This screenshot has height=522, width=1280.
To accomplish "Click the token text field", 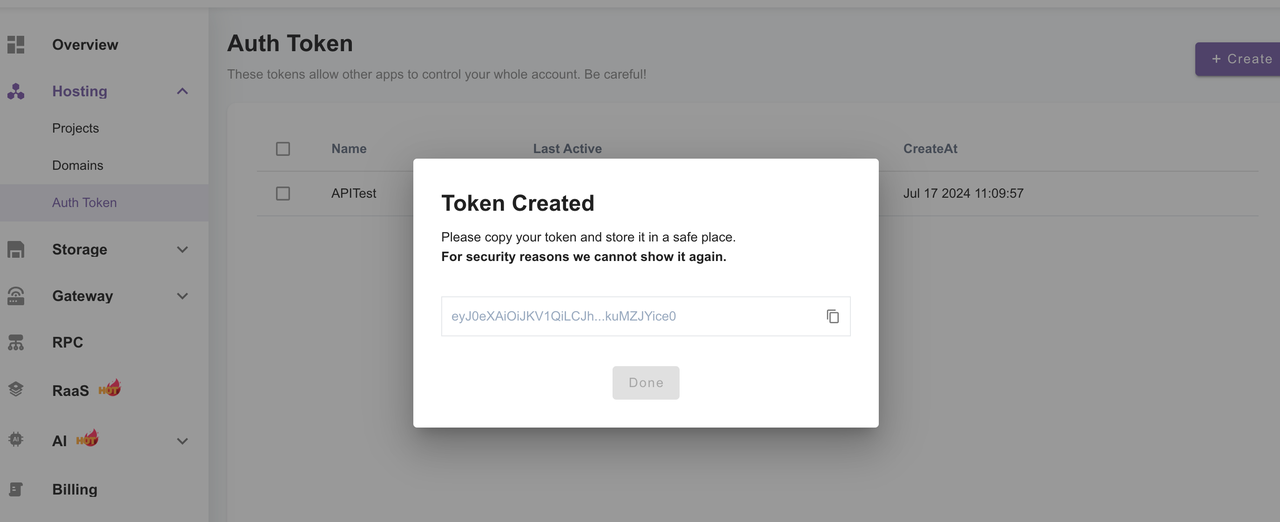I will tap(630, 316).
